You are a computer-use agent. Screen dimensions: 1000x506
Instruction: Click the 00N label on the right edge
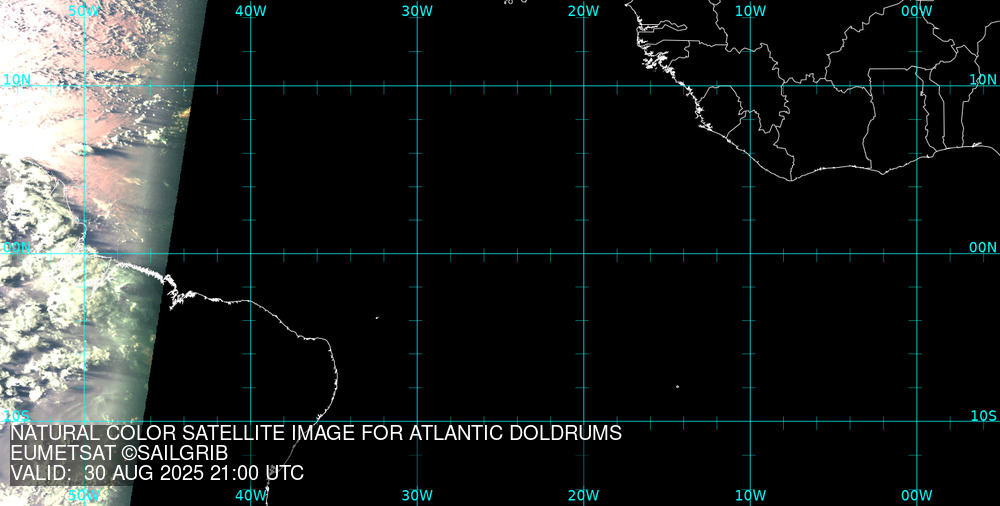[x=983, y=248]
